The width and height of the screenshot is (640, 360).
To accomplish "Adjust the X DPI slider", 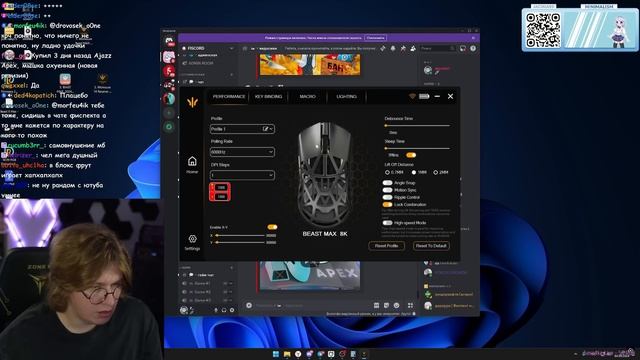I will pos(240,236).
